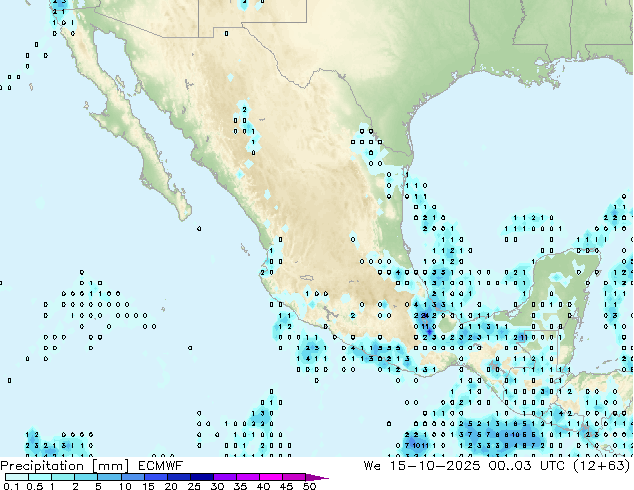
Task: Click the 35–40 mm violet legend swatch
Action: click(248, 477)
